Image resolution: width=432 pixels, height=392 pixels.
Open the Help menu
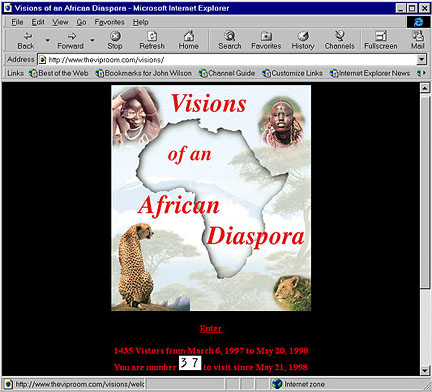(141, 22)
